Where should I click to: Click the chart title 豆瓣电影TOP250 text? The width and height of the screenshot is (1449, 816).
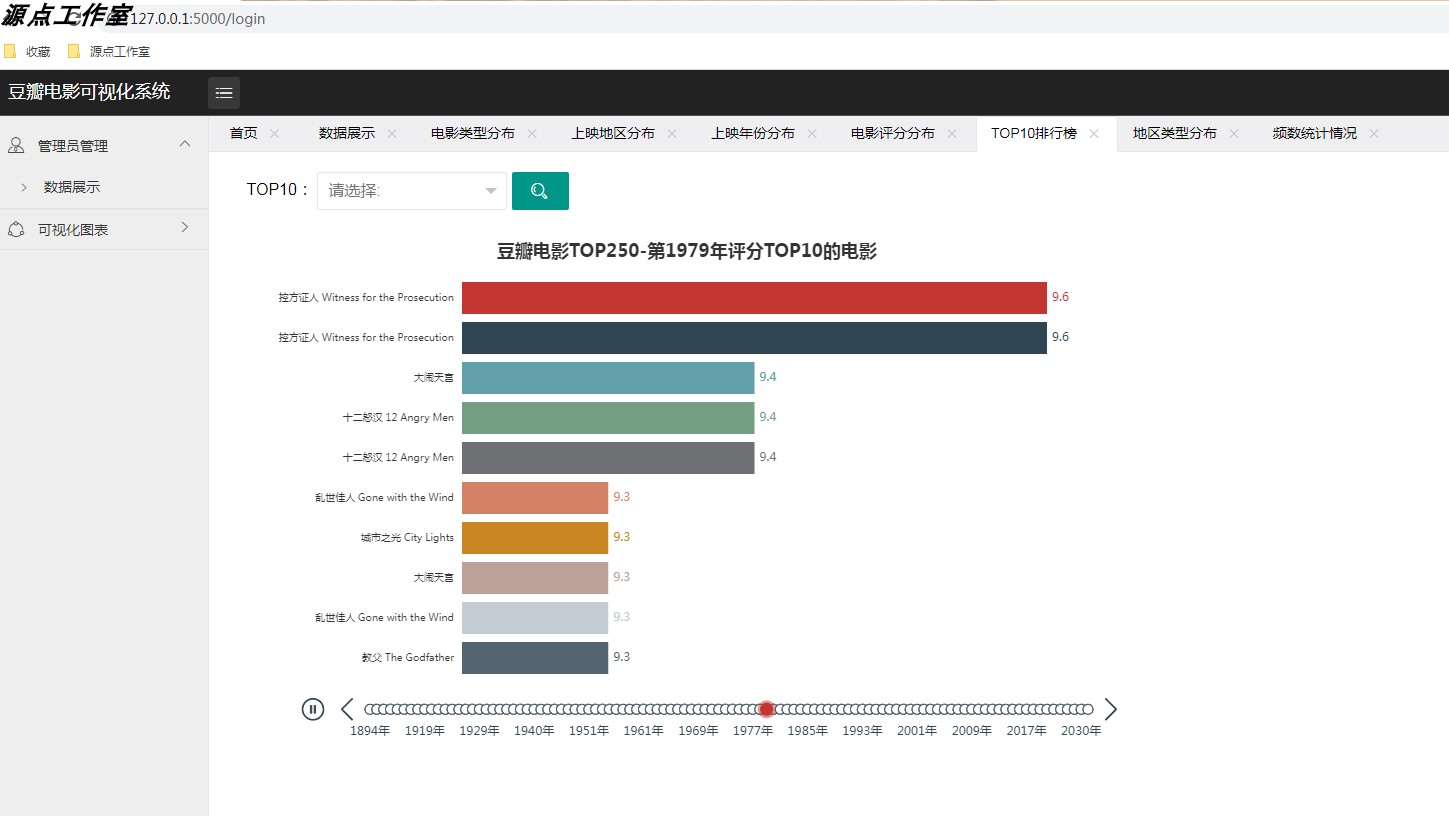(x=686, y=252)
